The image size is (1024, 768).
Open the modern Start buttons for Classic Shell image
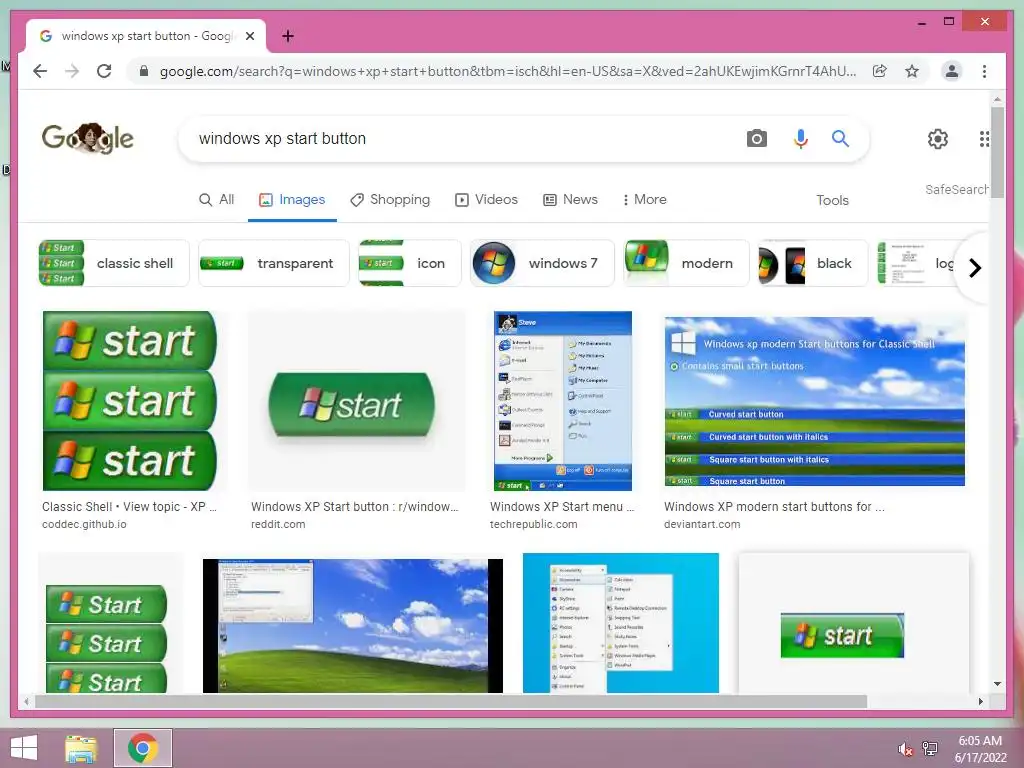(814, 401)
